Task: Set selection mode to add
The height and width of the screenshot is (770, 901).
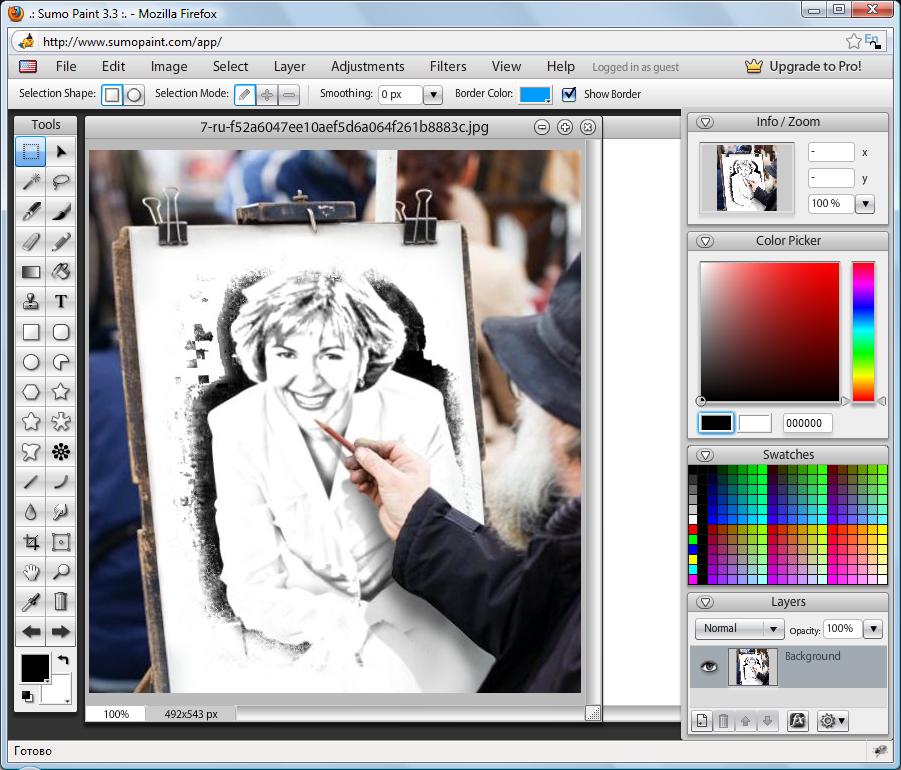Action: pyautogui.click(x=267, y=94)
